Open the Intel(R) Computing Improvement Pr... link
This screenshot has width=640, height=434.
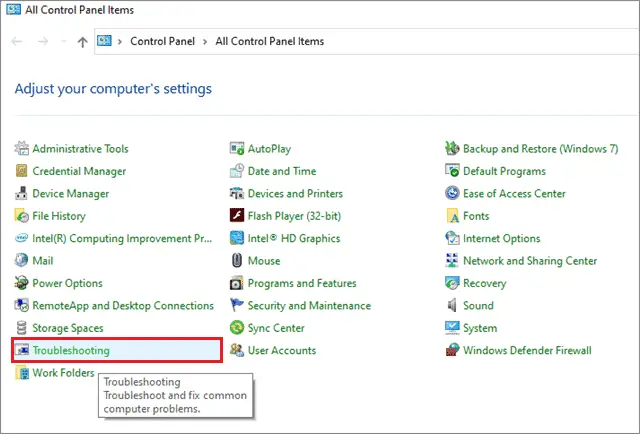122,238
